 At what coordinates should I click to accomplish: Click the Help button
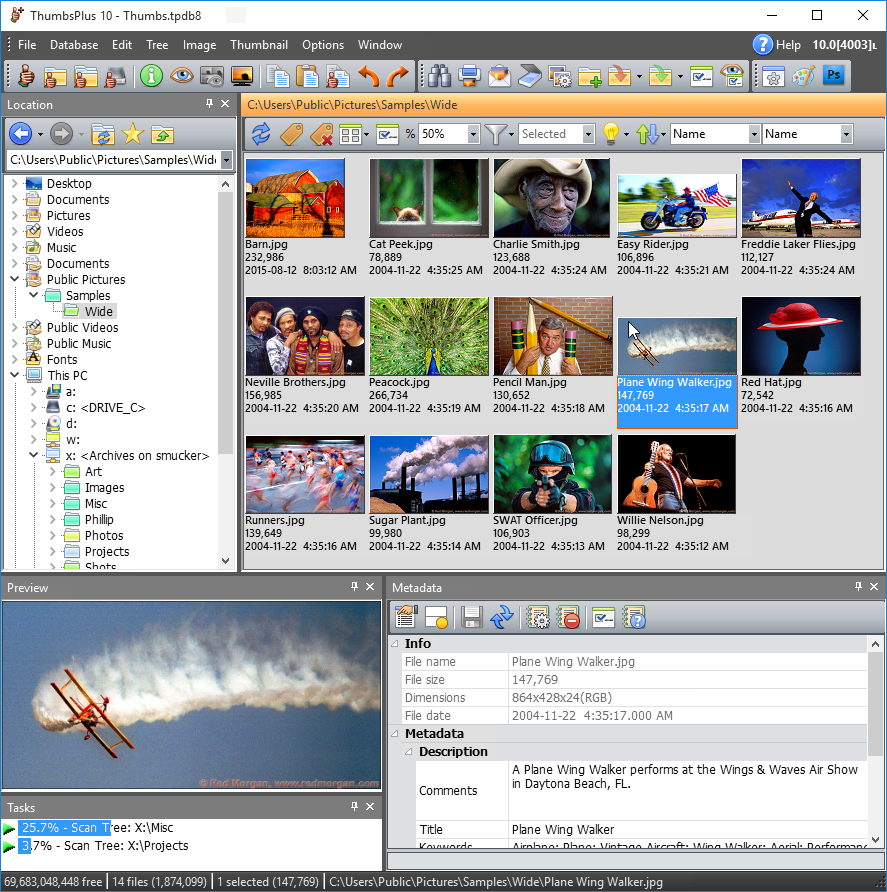point(777,45)
